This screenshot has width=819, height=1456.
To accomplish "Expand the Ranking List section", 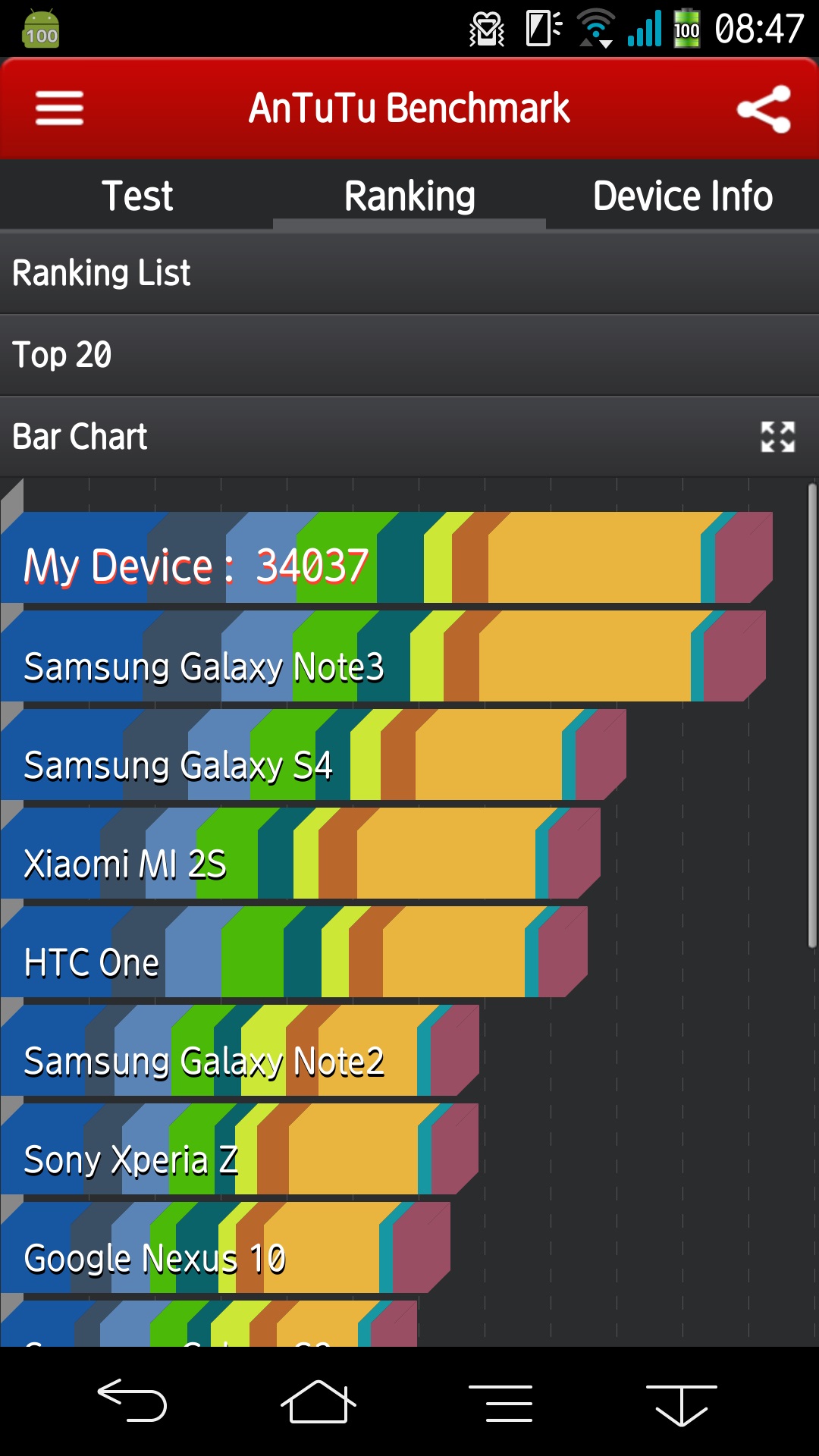I will click(x=409, y=273).
